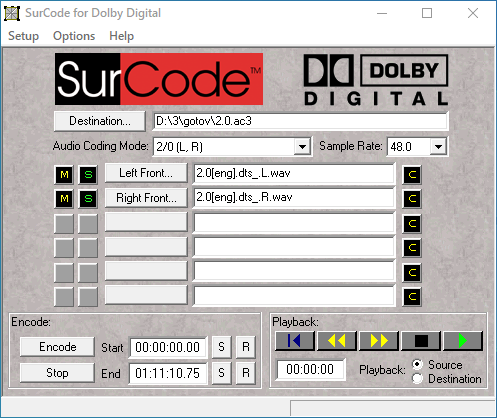Clear the Right Front channel file
Screen dimensions: 497x418
pyautogui.click(x=412, y=199)
